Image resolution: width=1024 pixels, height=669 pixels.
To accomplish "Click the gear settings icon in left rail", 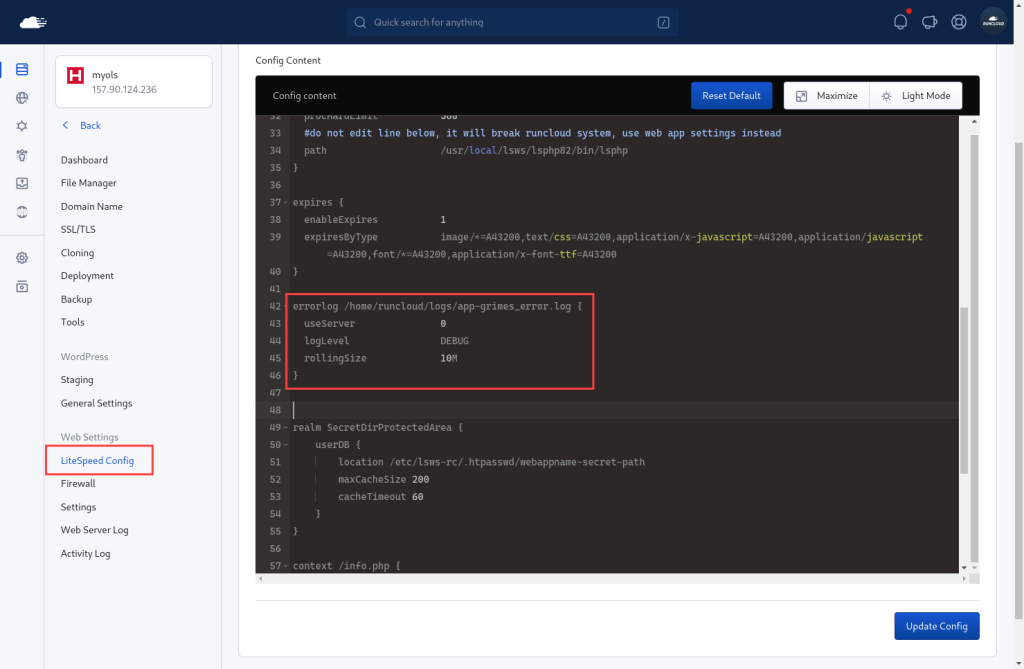I will coord(22,257).
